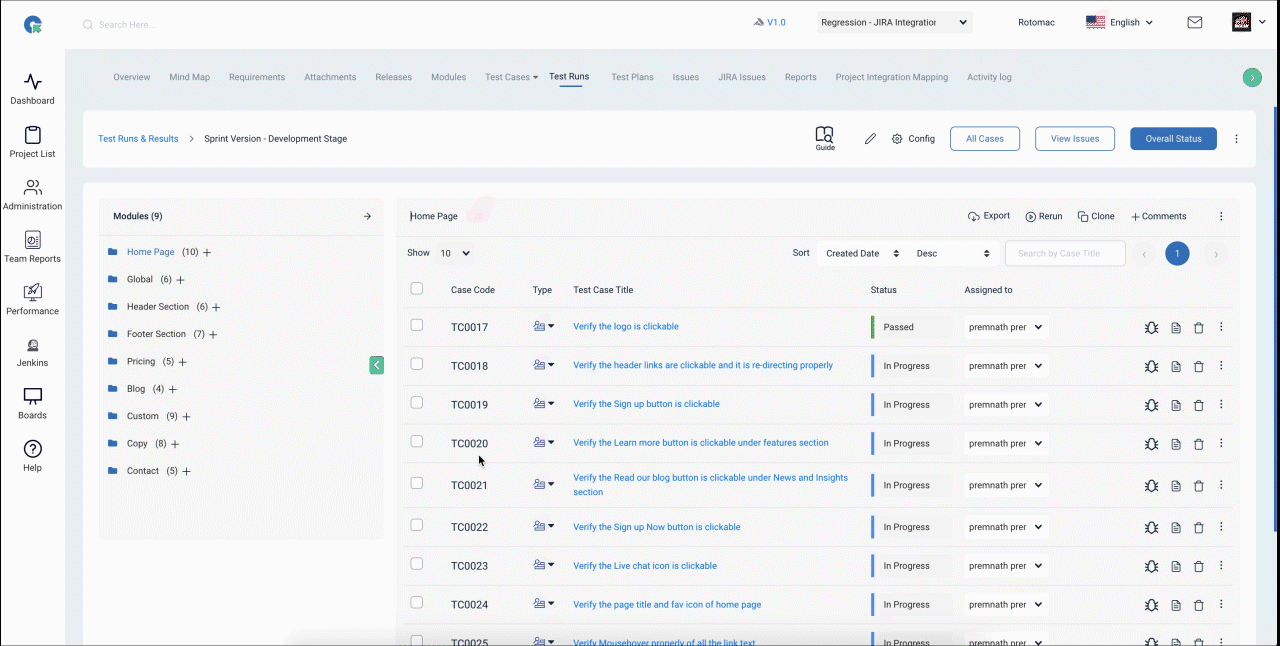Open the 'Verify the logo is clickable' link
This screenshot has height=646, width=1280.
[626, 327]
